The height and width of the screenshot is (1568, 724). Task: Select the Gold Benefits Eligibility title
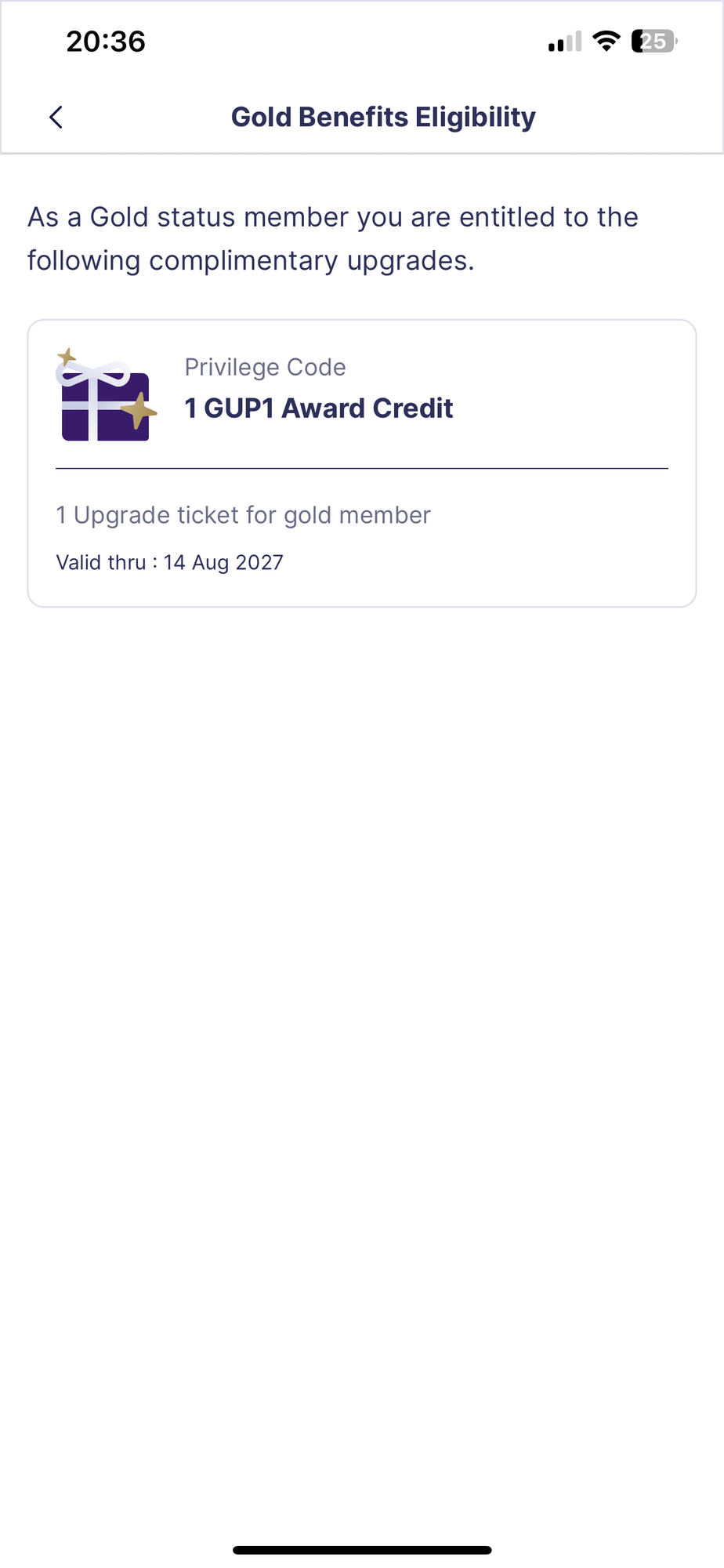click(x=383, y=117)
